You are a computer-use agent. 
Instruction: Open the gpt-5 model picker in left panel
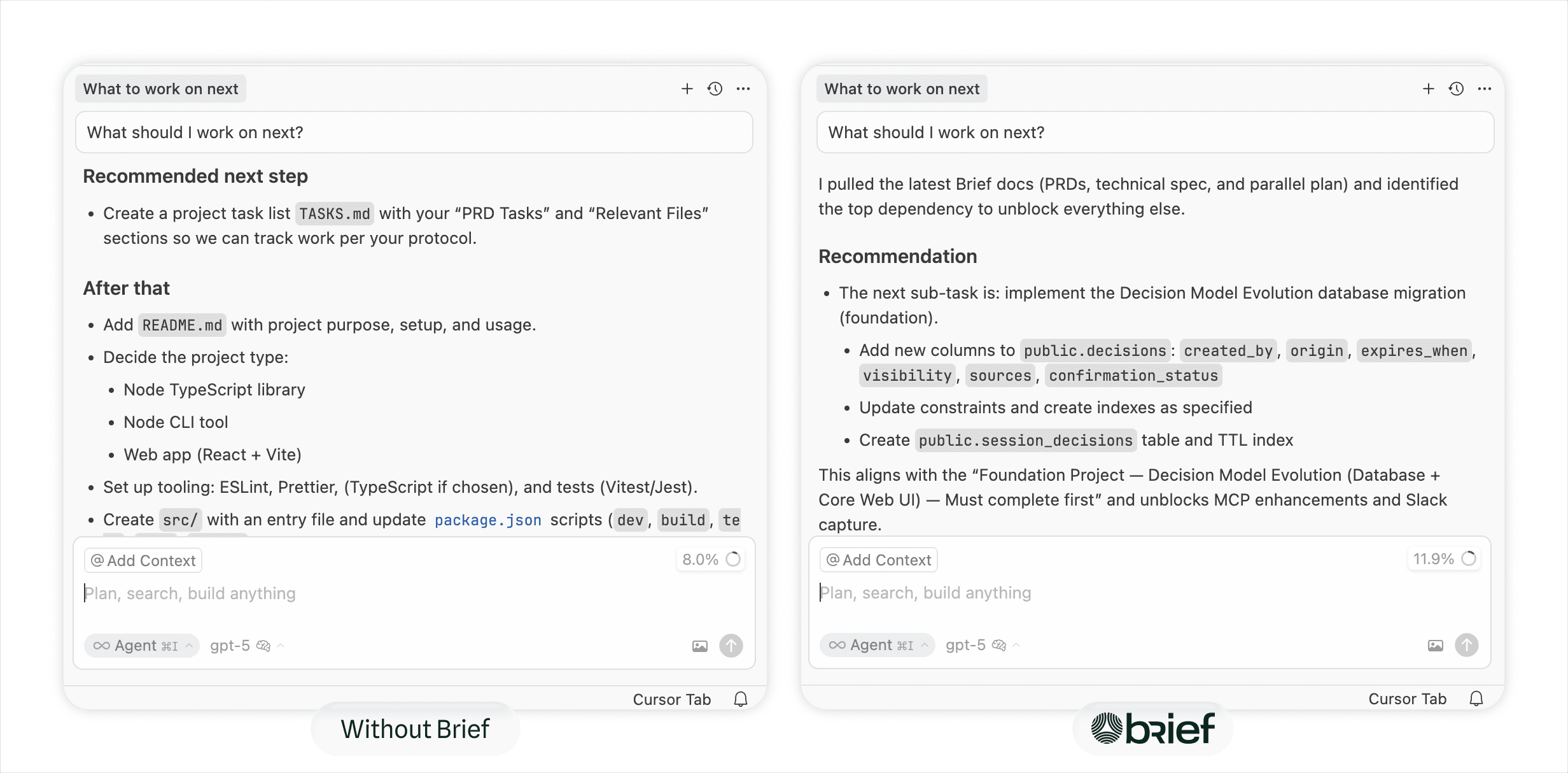pos(246,646)
